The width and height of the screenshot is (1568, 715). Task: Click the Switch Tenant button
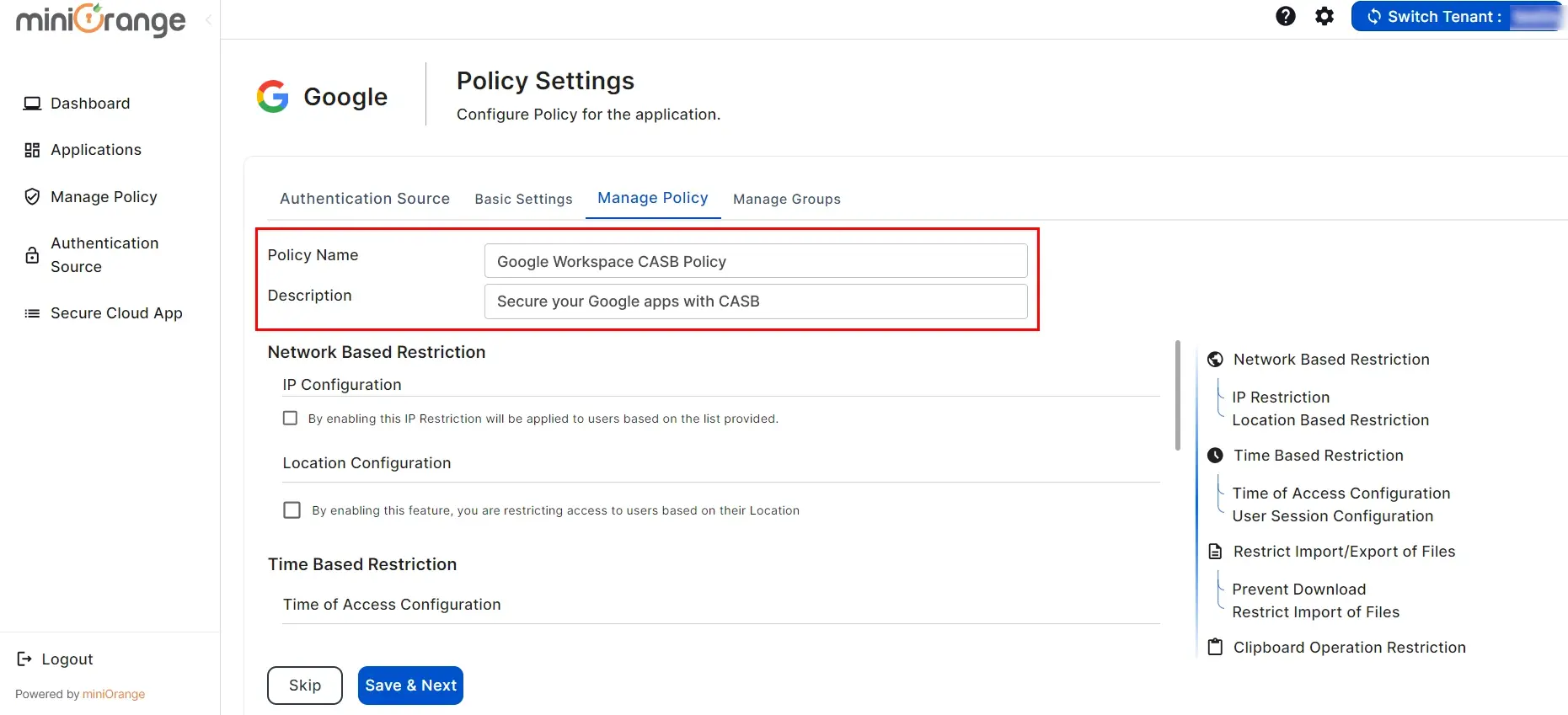(x=1458, y=17)
